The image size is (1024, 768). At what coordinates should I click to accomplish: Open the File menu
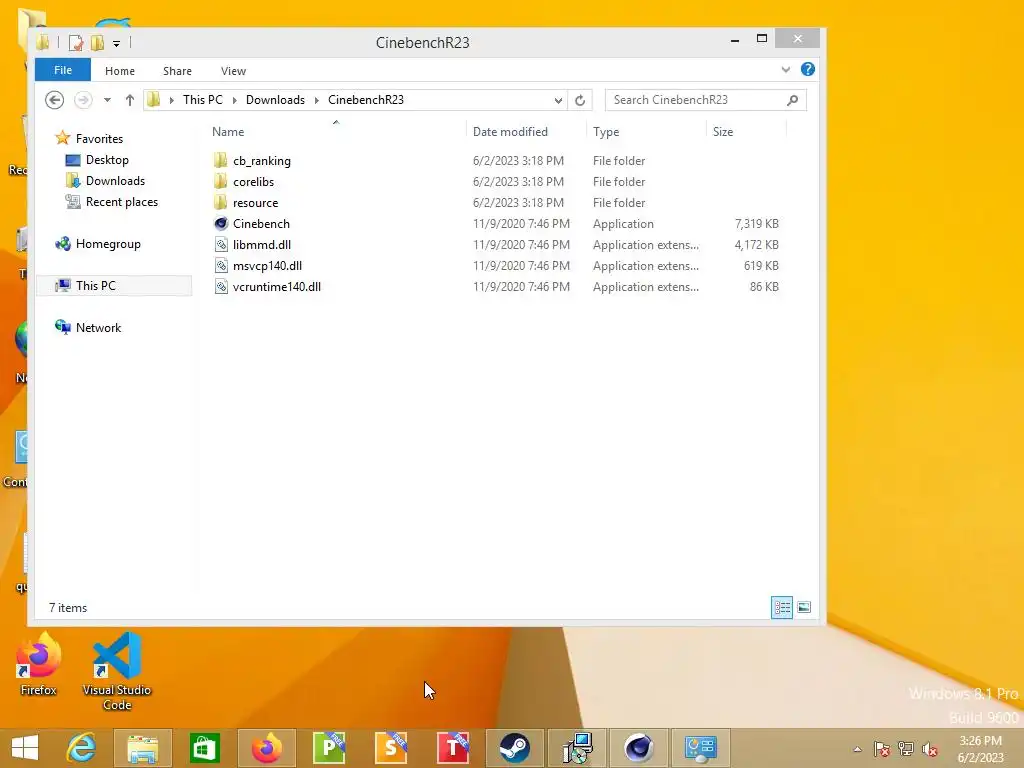pyautogui.click(x=63, y=70)
